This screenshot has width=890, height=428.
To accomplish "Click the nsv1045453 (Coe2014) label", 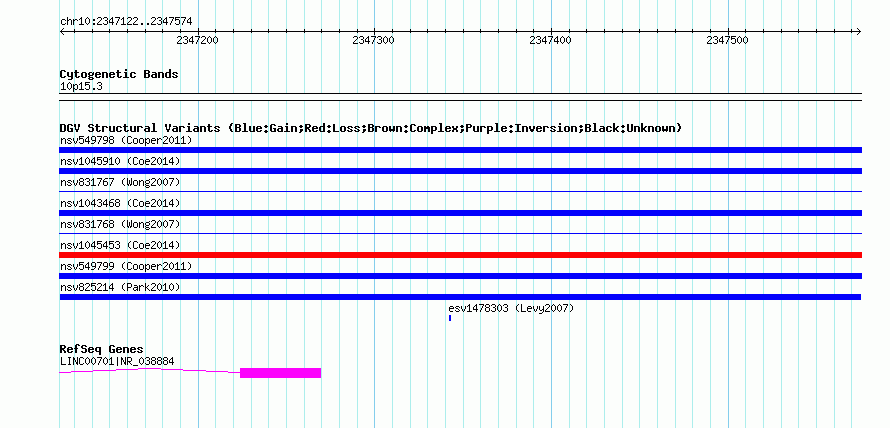I will 120,245.
